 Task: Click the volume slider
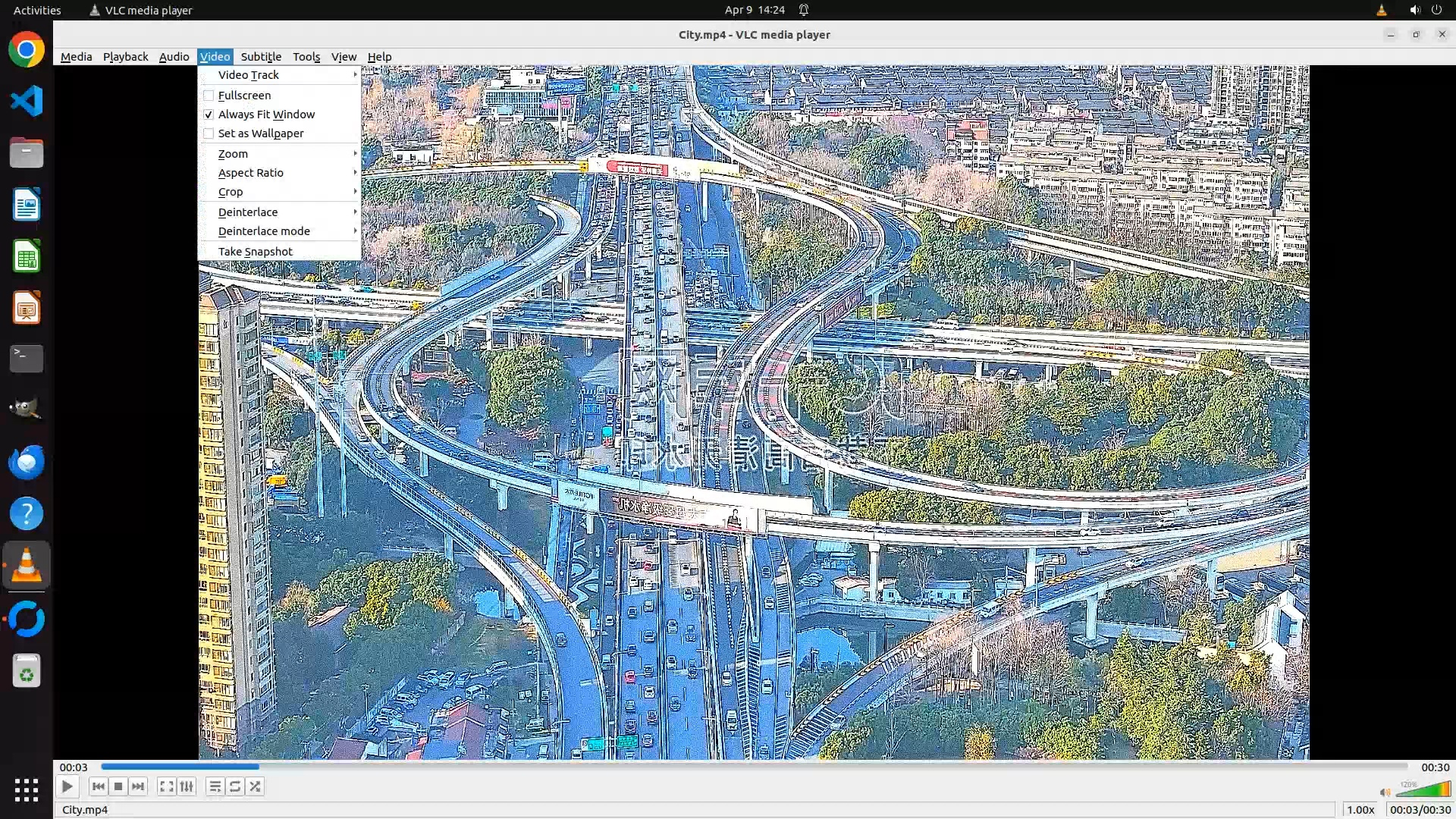point(1423,790)
